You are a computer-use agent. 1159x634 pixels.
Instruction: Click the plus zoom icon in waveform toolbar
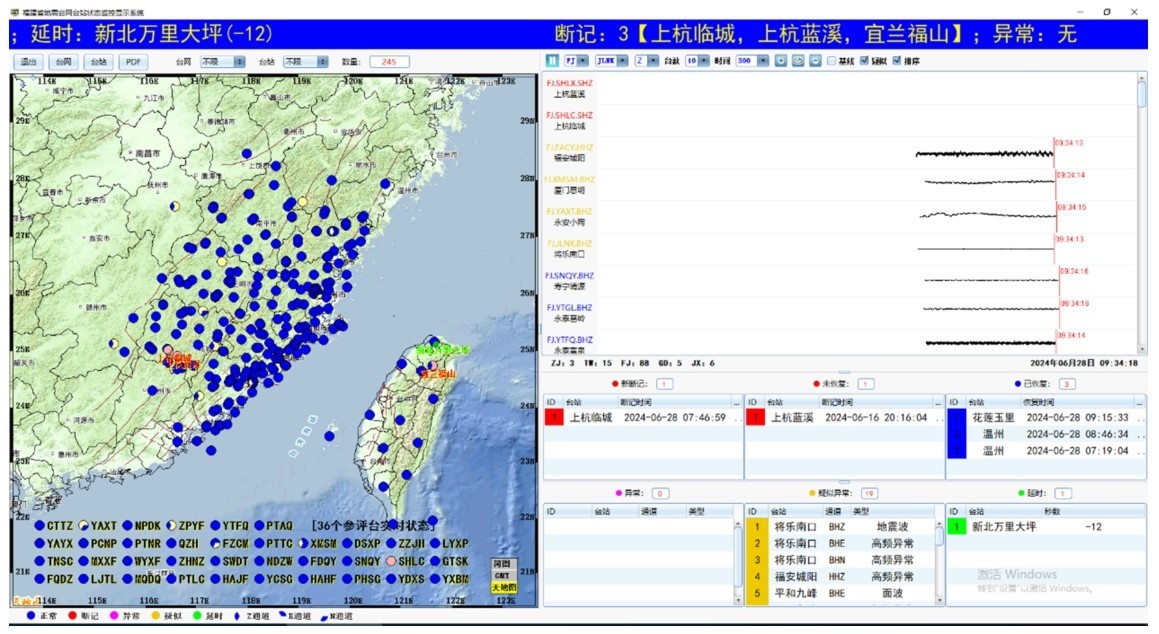781,61
